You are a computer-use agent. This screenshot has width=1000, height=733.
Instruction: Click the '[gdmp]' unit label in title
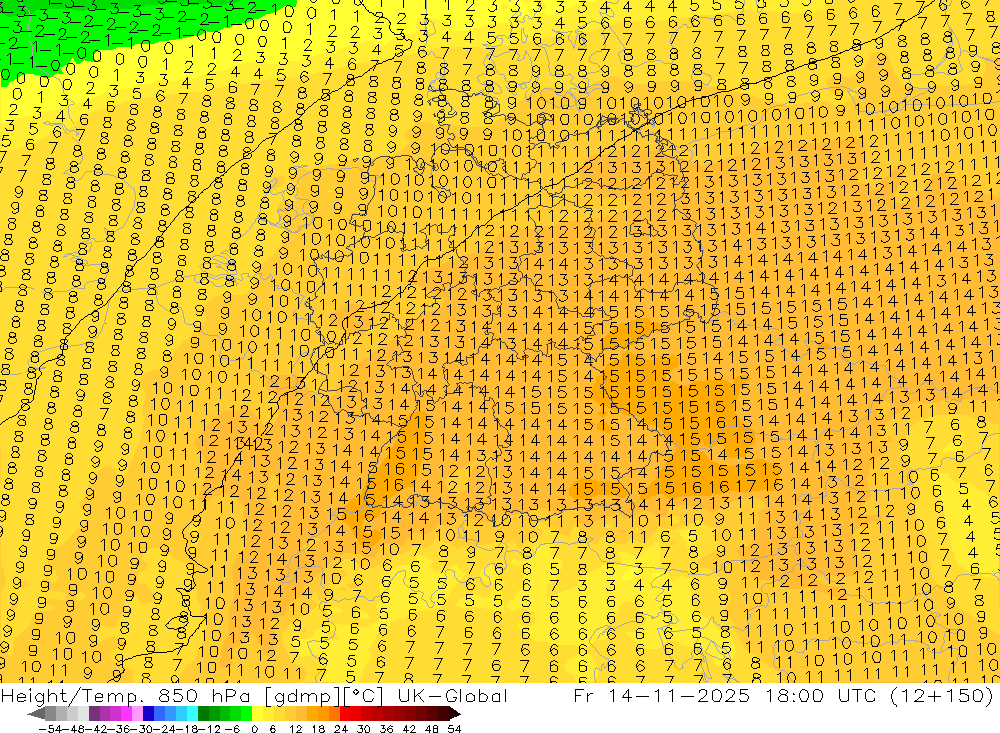pyautogui.click(x=302, y=696)
